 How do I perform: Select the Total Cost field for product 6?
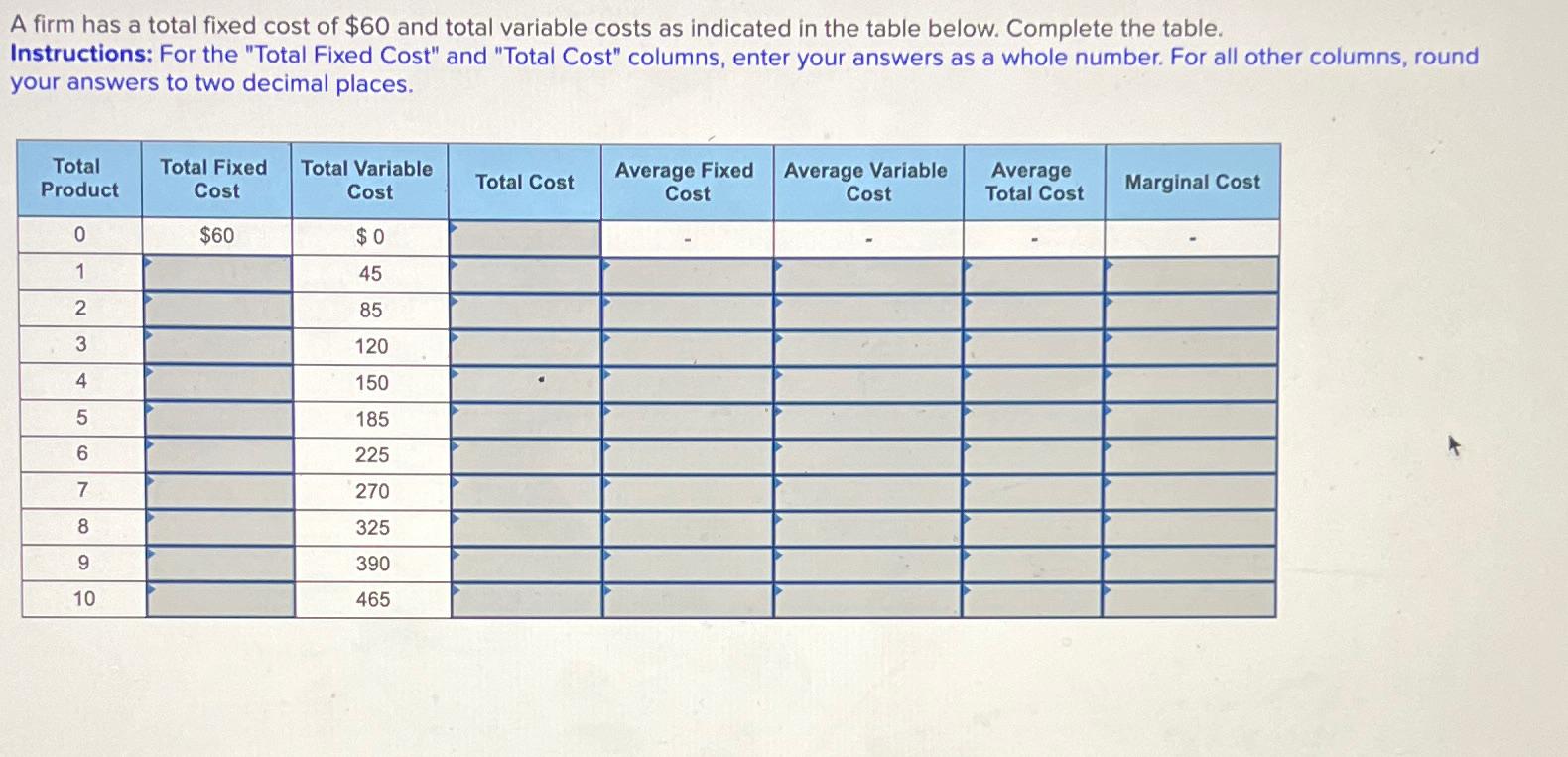point(526,454)
